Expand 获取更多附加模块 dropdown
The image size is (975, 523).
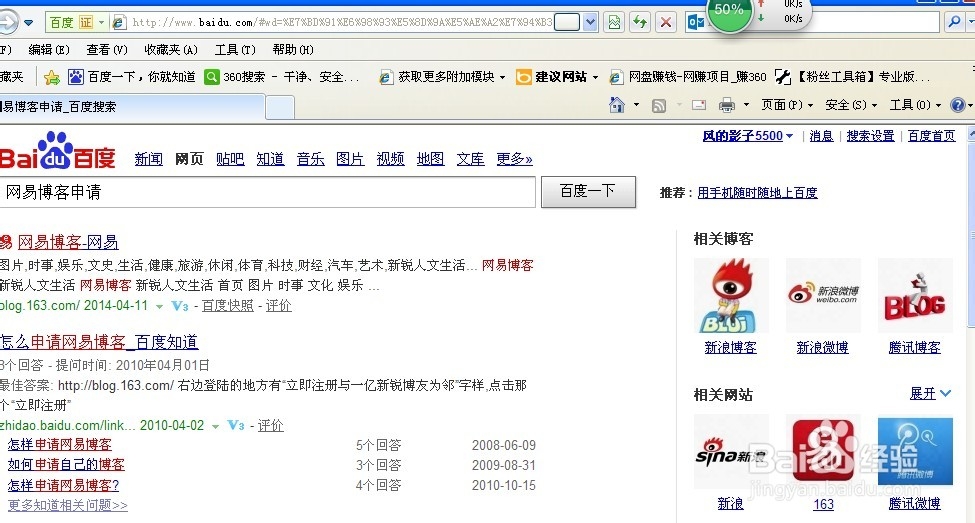(502, 78)
